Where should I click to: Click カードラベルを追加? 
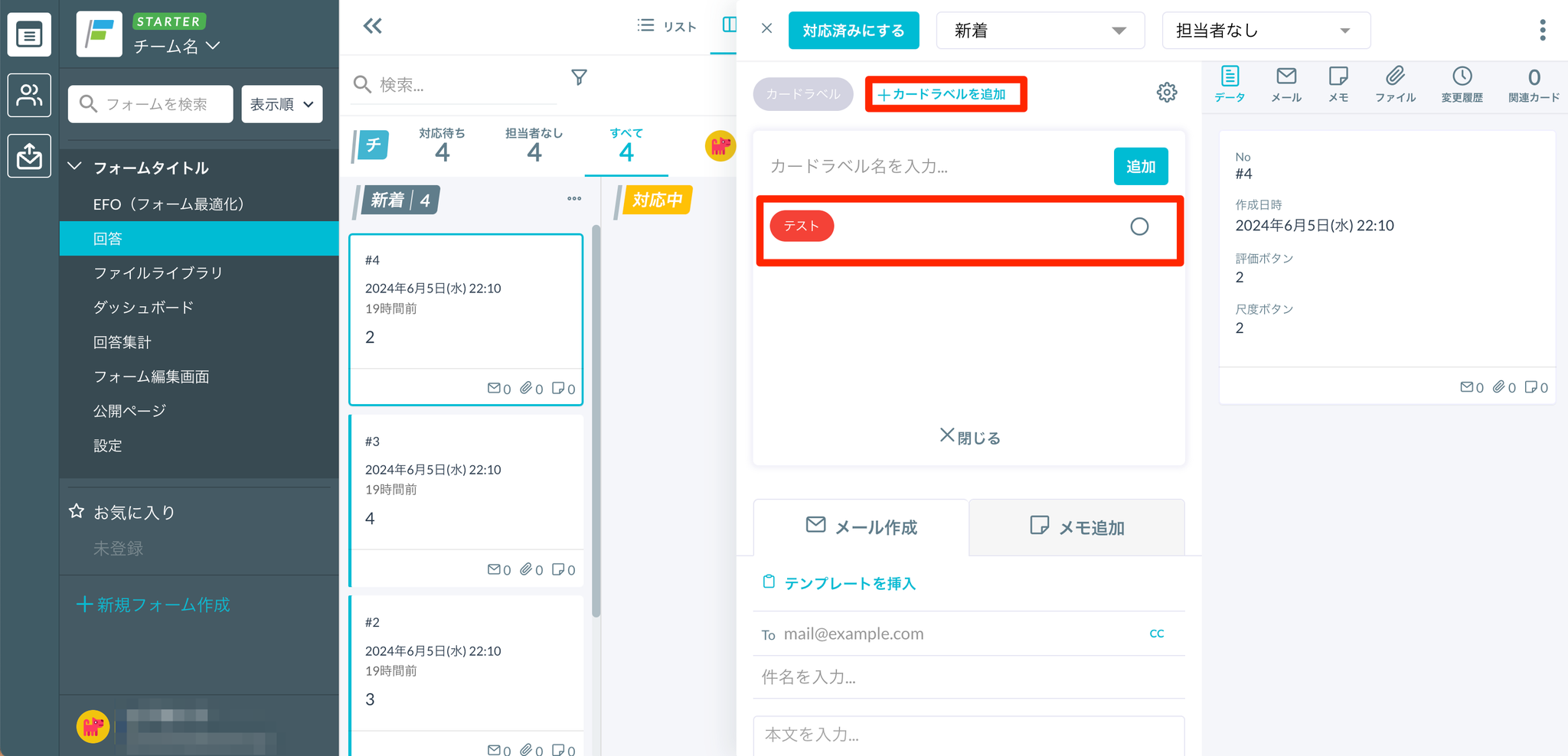(942, 94)
